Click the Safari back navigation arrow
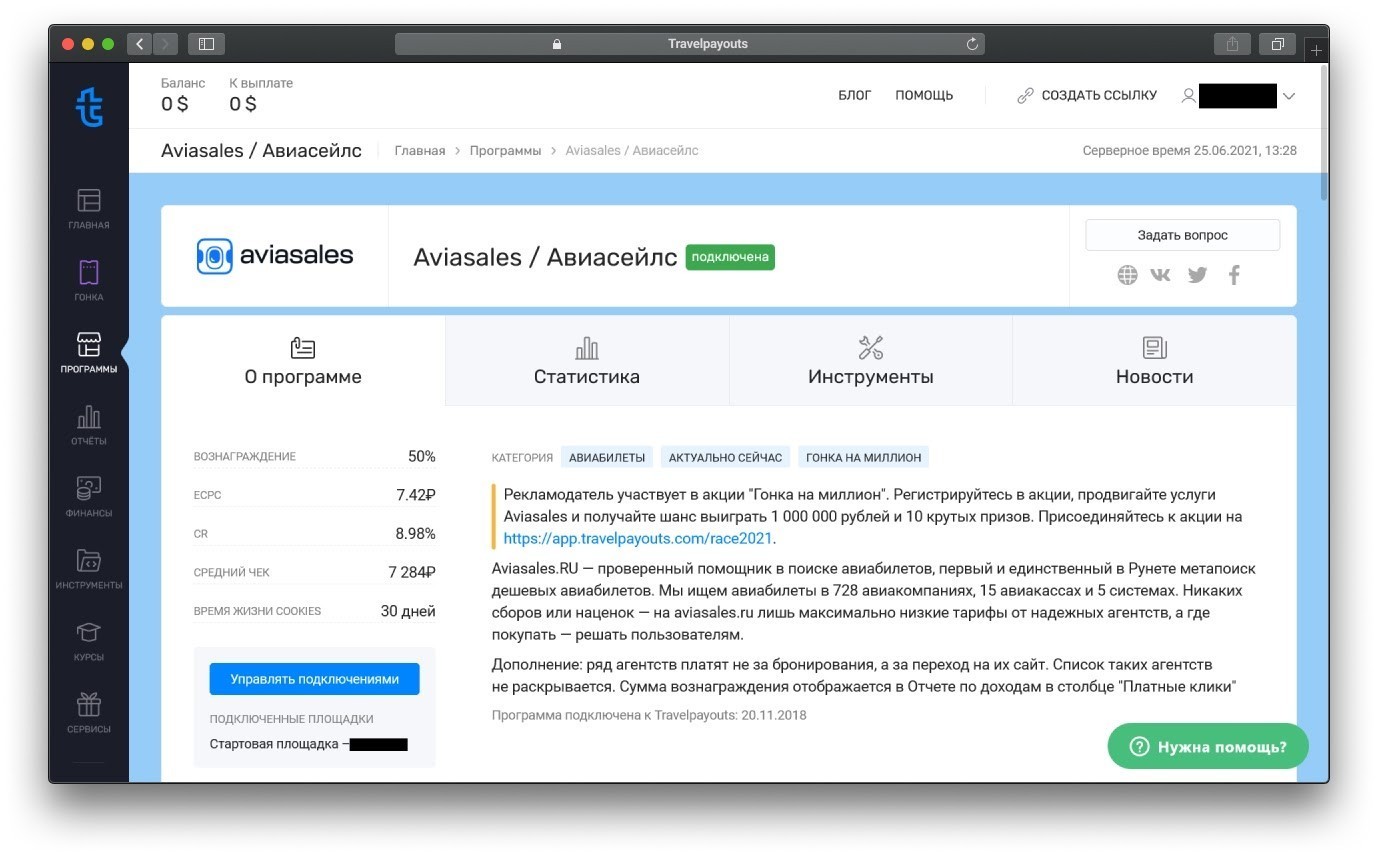This screenshot has height=856, width=1378. (x=140, y=44)
